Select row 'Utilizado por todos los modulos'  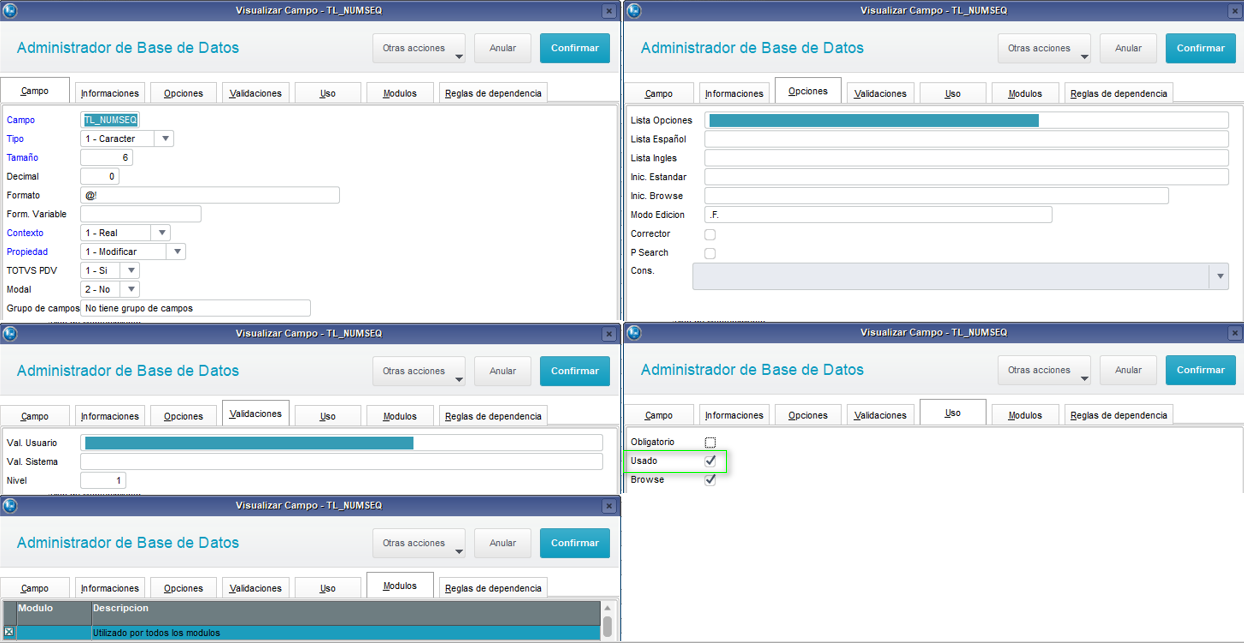tap(301, 633)
